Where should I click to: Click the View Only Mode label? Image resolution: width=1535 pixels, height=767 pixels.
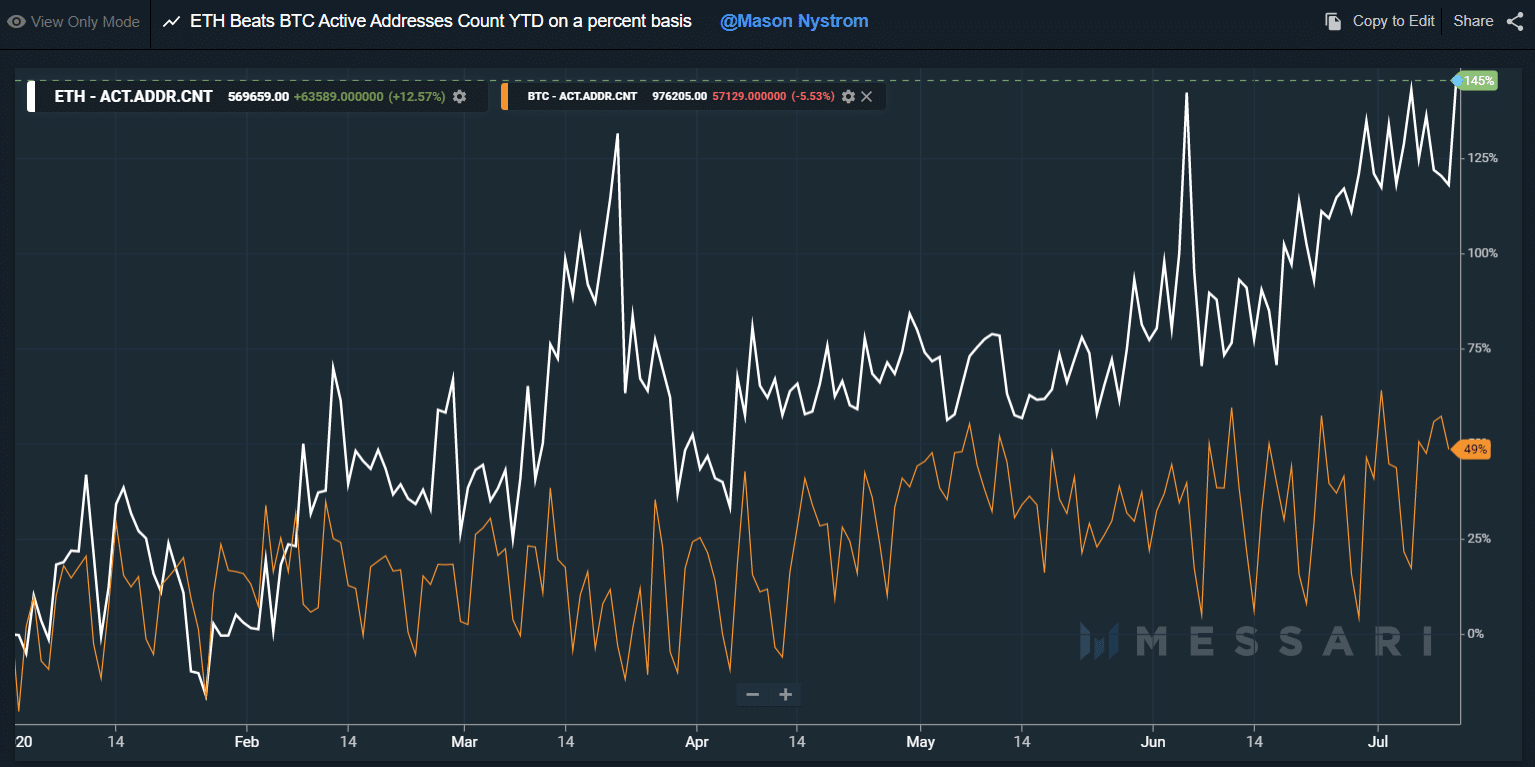click(85, 22)
